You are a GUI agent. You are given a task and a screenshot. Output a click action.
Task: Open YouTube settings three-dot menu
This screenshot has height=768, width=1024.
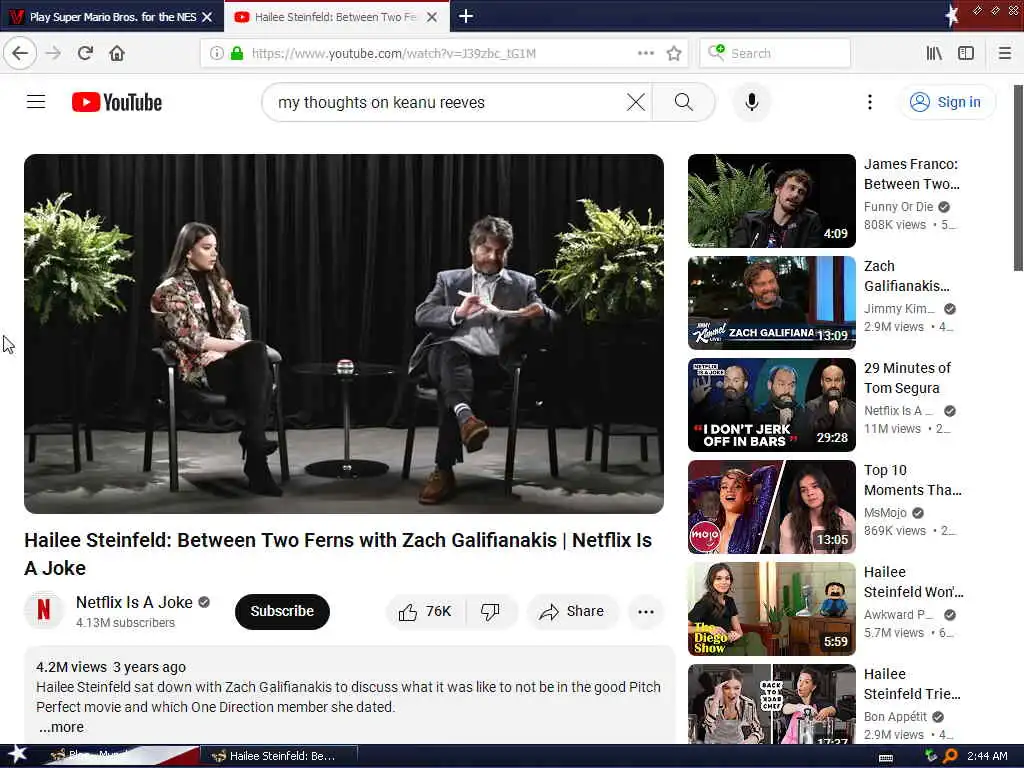tap(869, 102)
